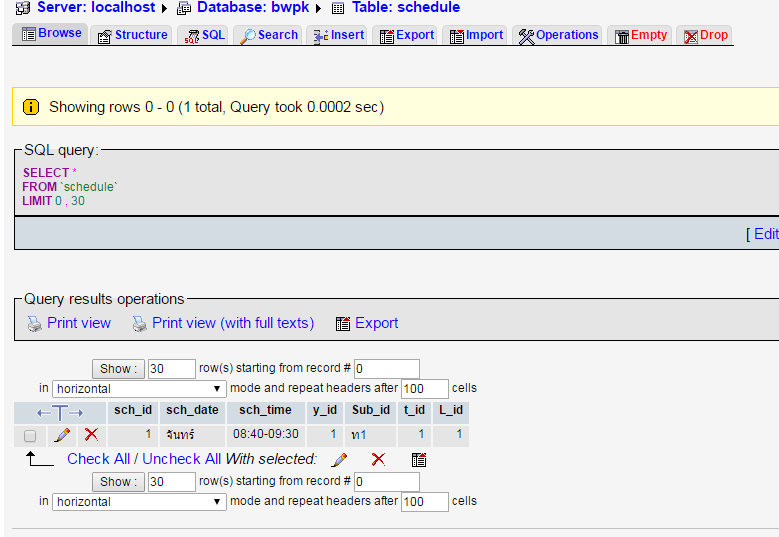The width and height of the screenshot is (779, 537).
Task: Click the 08:40-09:30 cell
Action: [266, 434]
